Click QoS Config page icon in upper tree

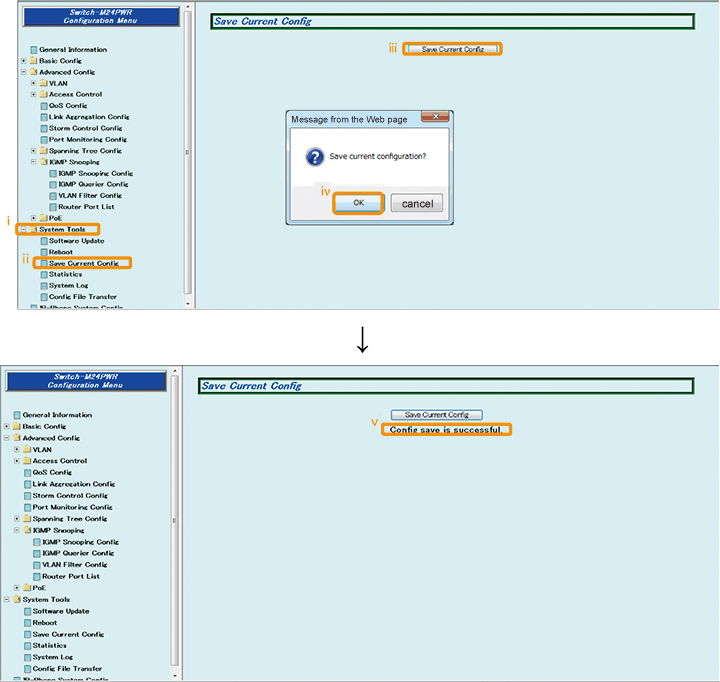point(43,106)
